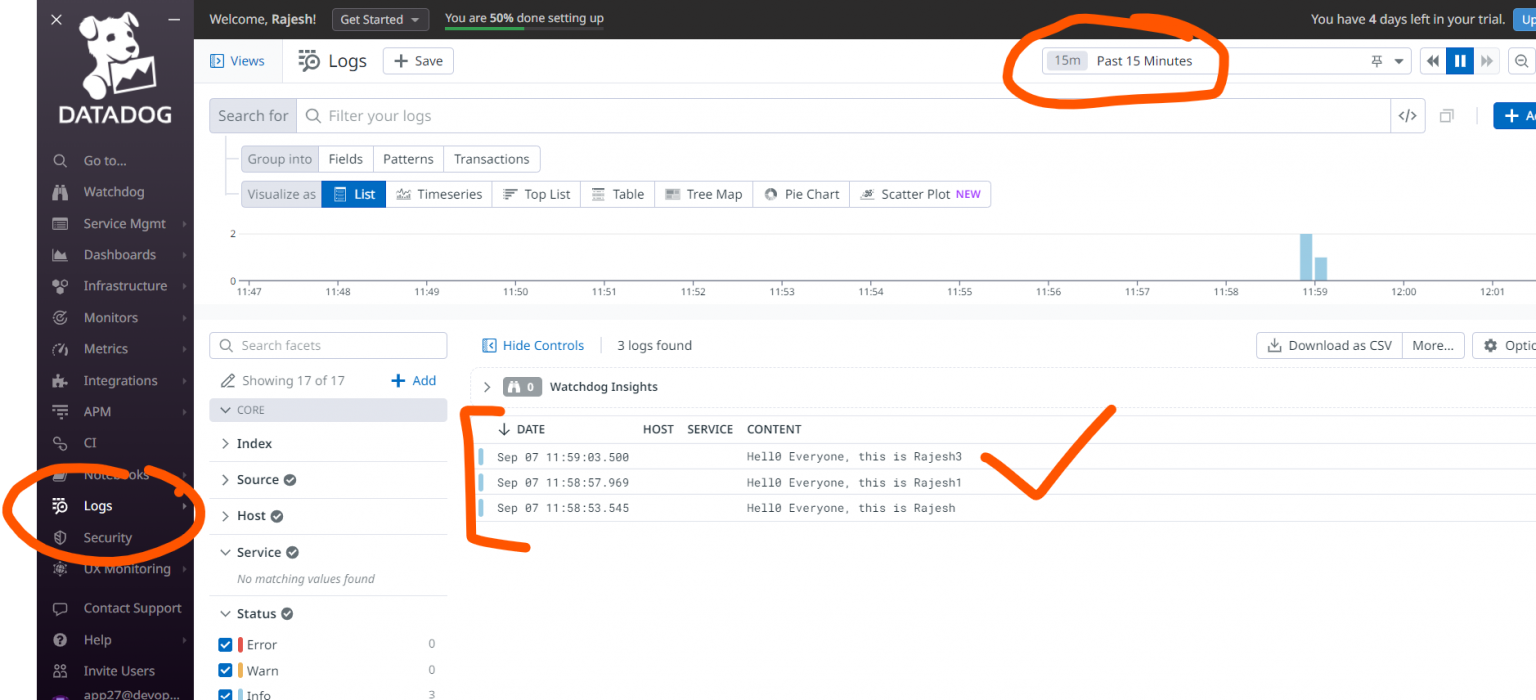The image size is (1536, 700).
Task: Uncheck the Error status checkbox
Action: tap(225, 645)
